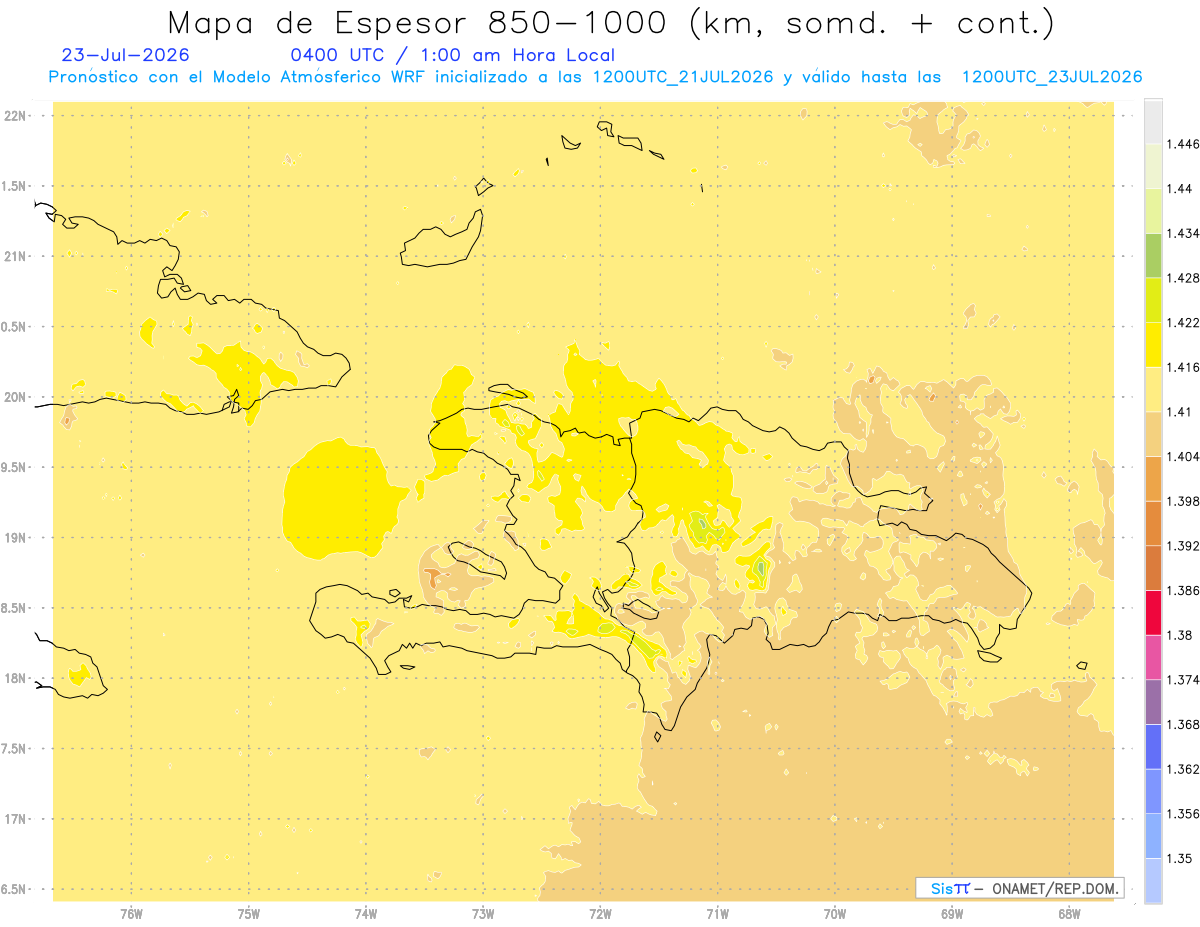Pick the yellow-green swatch between 1.422 and 1.428
The image size is (1200, 927).
click(1153, 300)
